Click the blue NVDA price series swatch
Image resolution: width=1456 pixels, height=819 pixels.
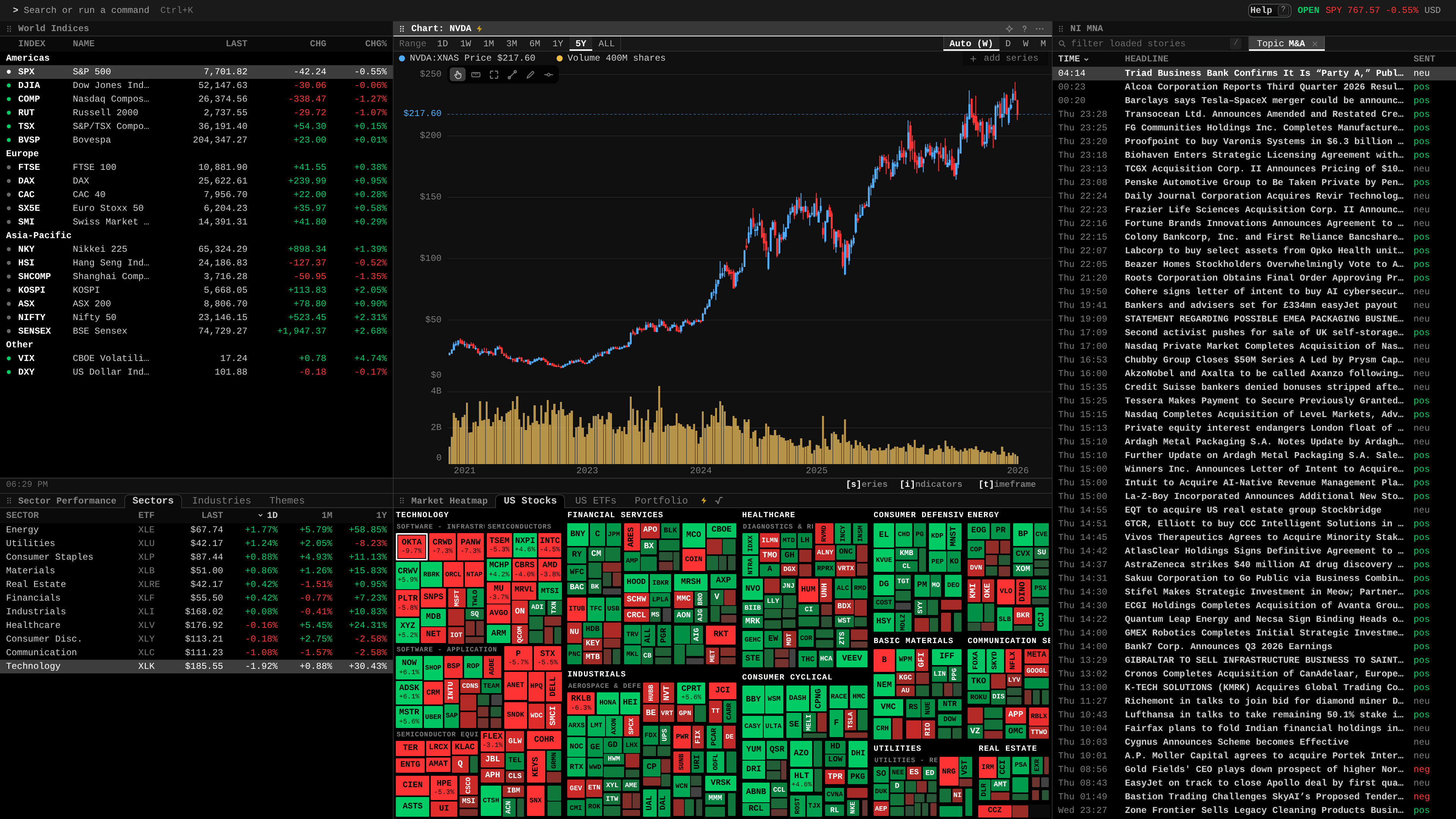pyautogui.click(x=402, y=58)
